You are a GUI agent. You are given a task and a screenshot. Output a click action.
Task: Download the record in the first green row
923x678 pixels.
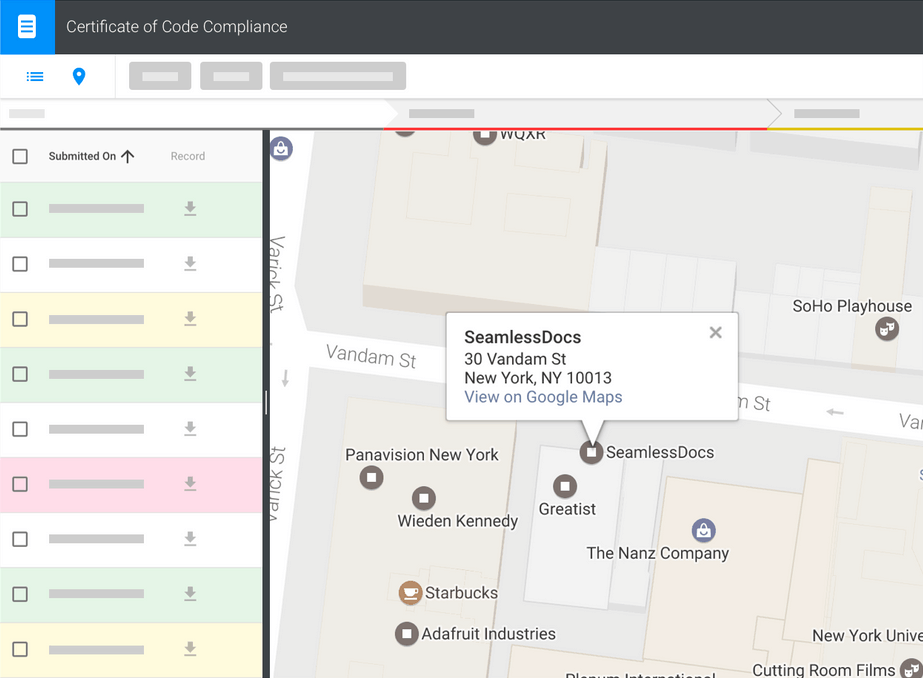[190, 209]
